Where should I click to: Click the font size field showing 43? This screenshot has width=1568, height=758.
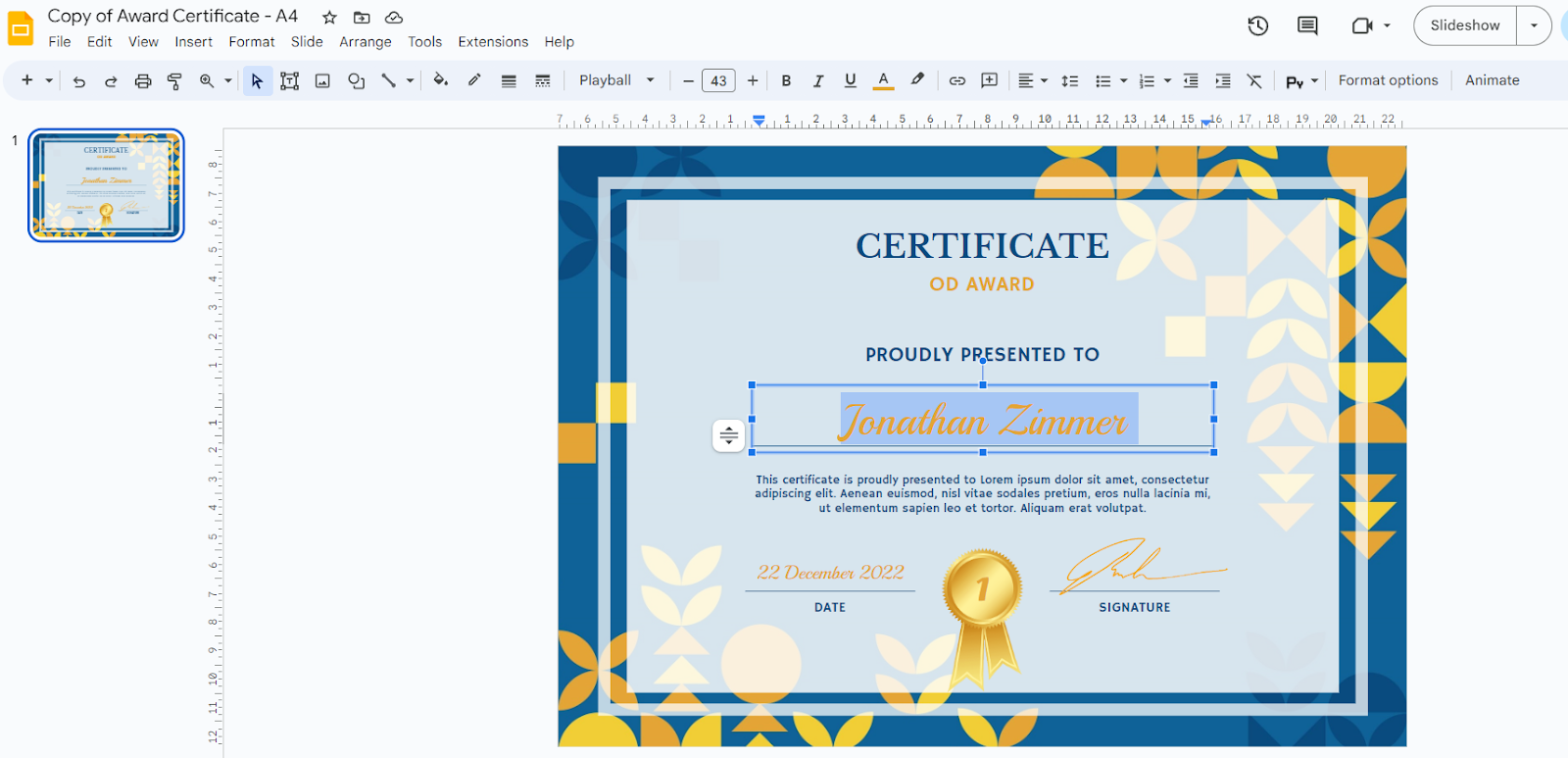coord(719,81)
